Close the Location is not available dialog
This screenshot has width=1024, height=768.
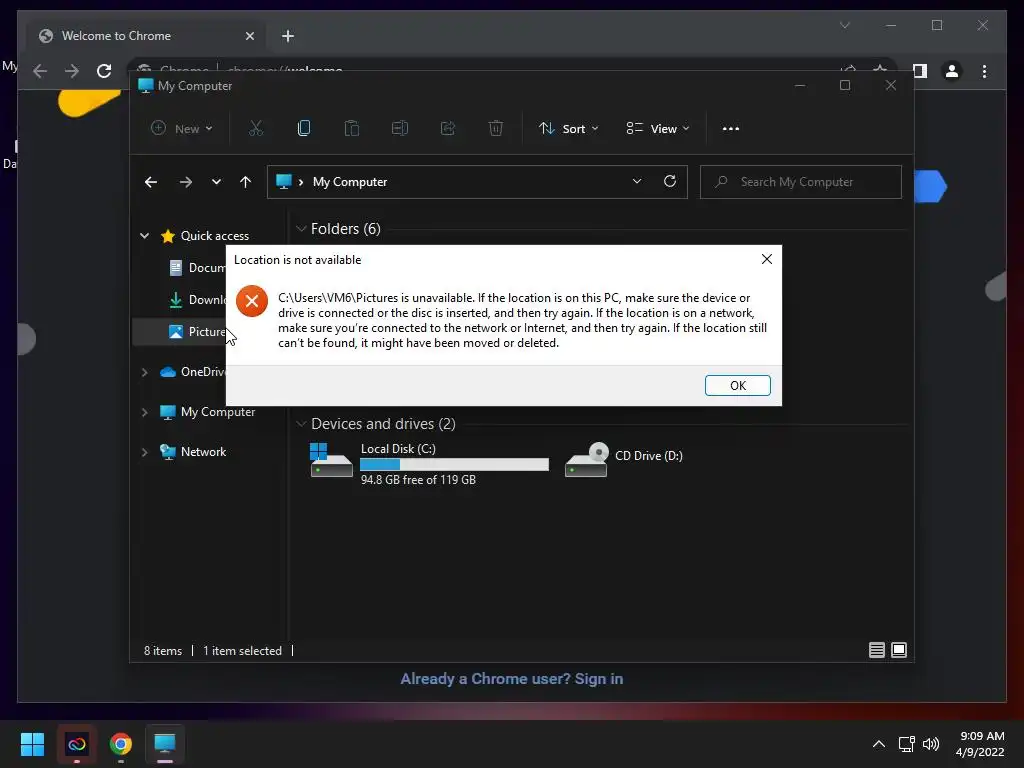[767, 259]
